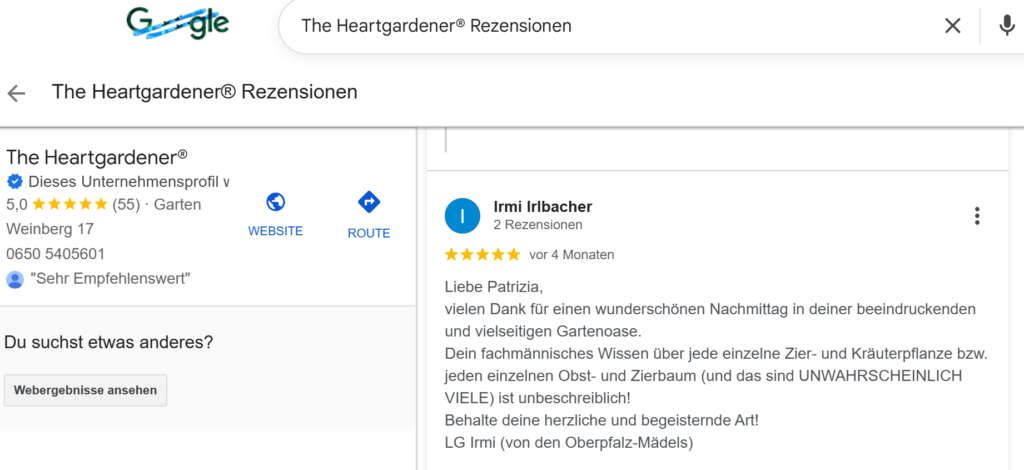The image size is (1024, 470).
Task: Open three-dot menu on Irmi's review
Action: click(x=977, y=216)
